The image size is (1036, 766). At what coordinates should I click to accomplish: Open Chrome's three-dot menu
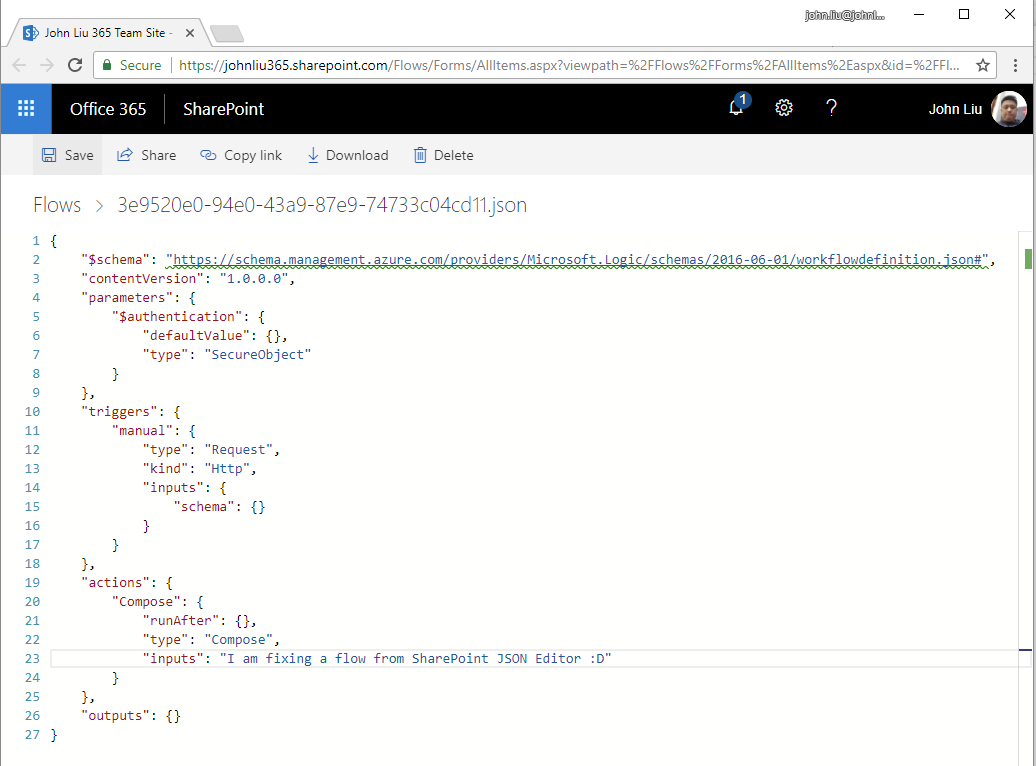pyautogui.click(x=1015, y=65)
